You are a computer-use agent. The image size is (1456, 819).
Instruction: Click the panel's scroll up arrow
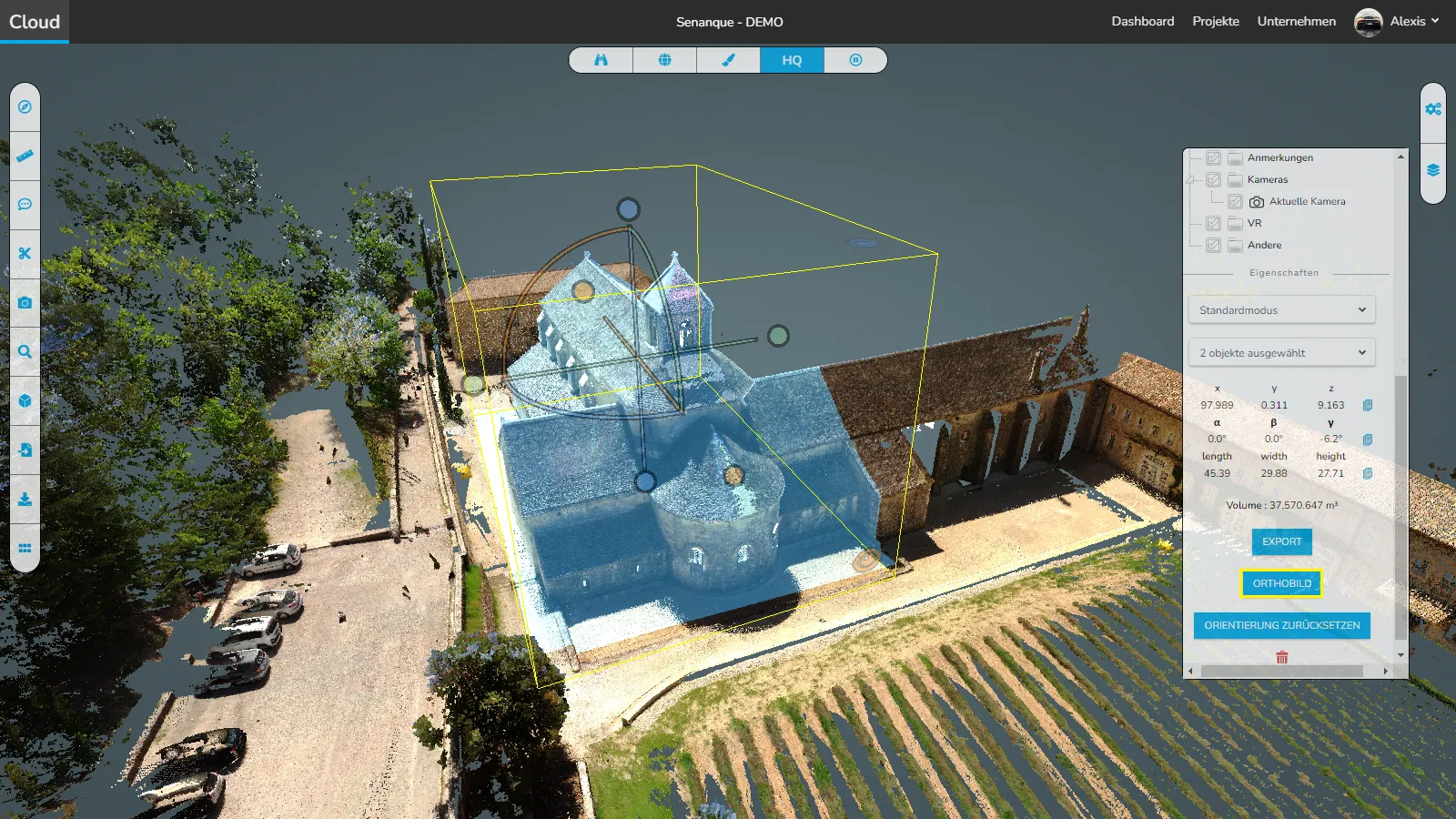point(1400,157)
